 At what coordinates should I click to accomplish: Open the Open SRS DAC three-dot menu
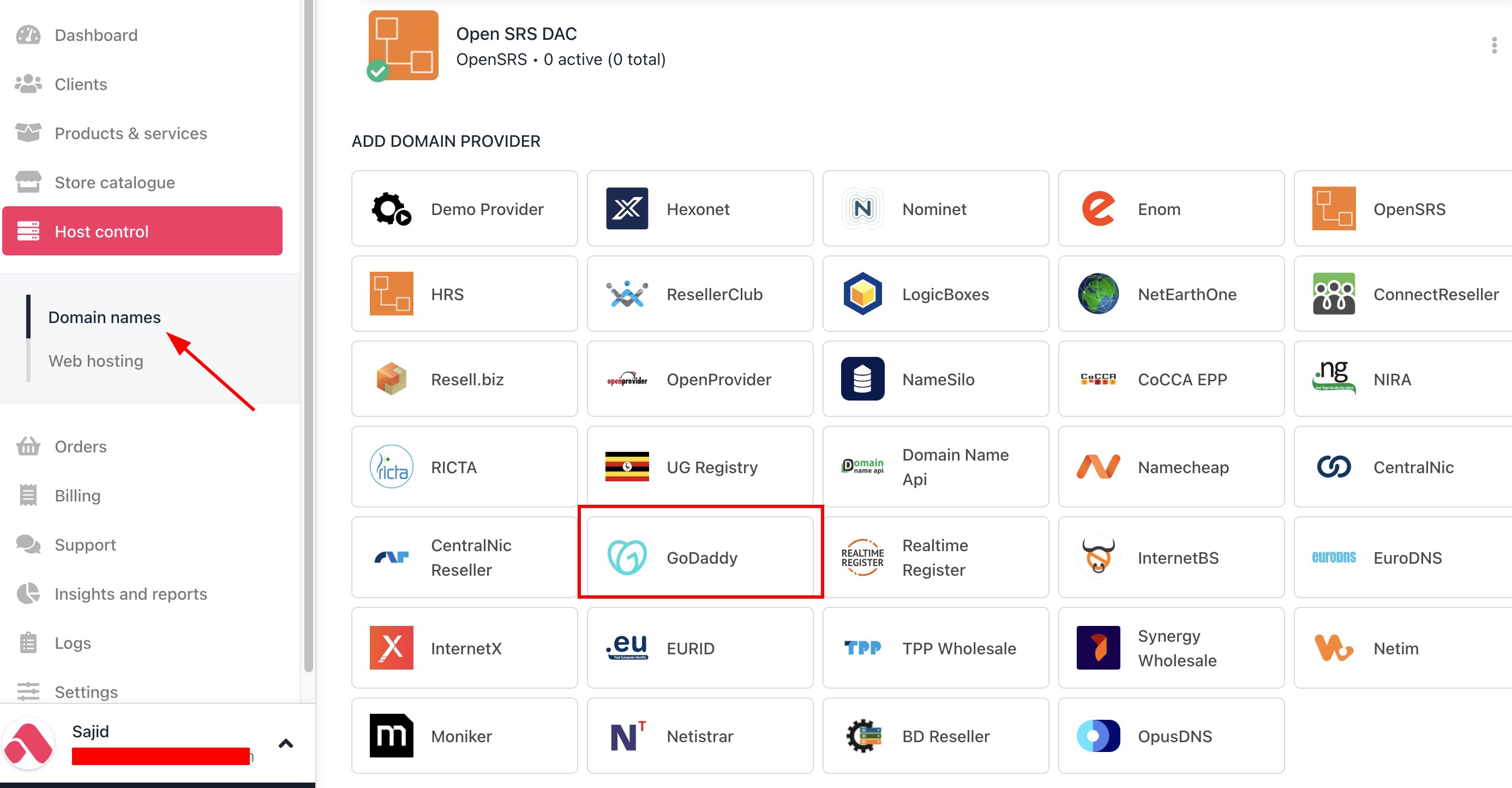tap(1494, 45)
